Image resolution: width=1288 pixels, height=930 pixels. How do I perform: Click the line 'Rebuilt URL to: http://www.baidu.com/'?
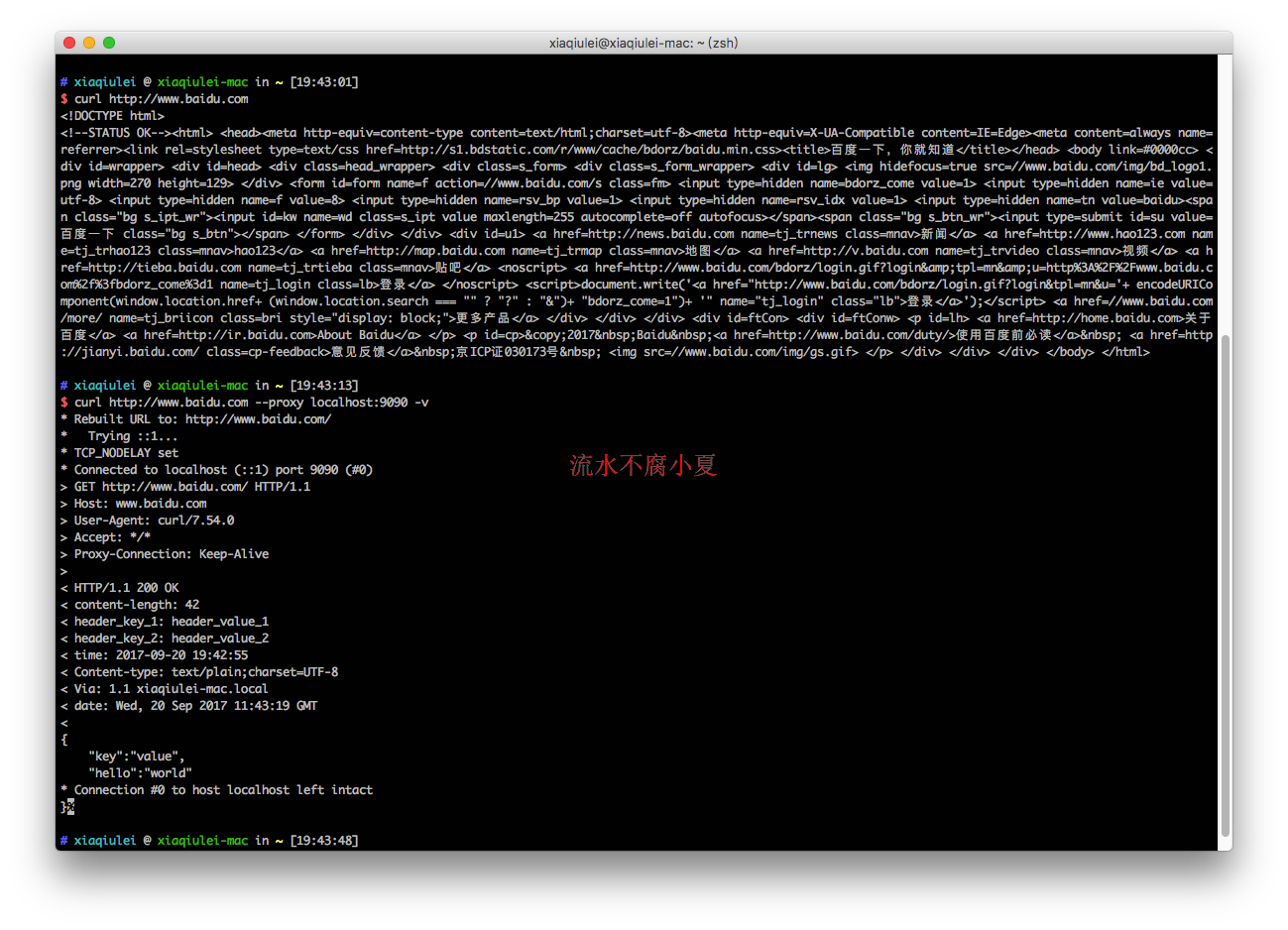[196, 419]
